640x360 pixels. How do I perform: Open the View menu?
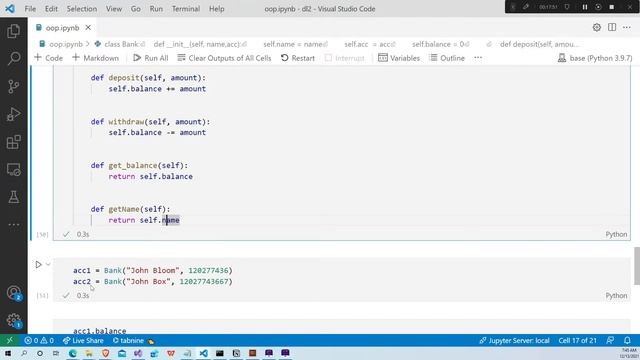[114, 9]
